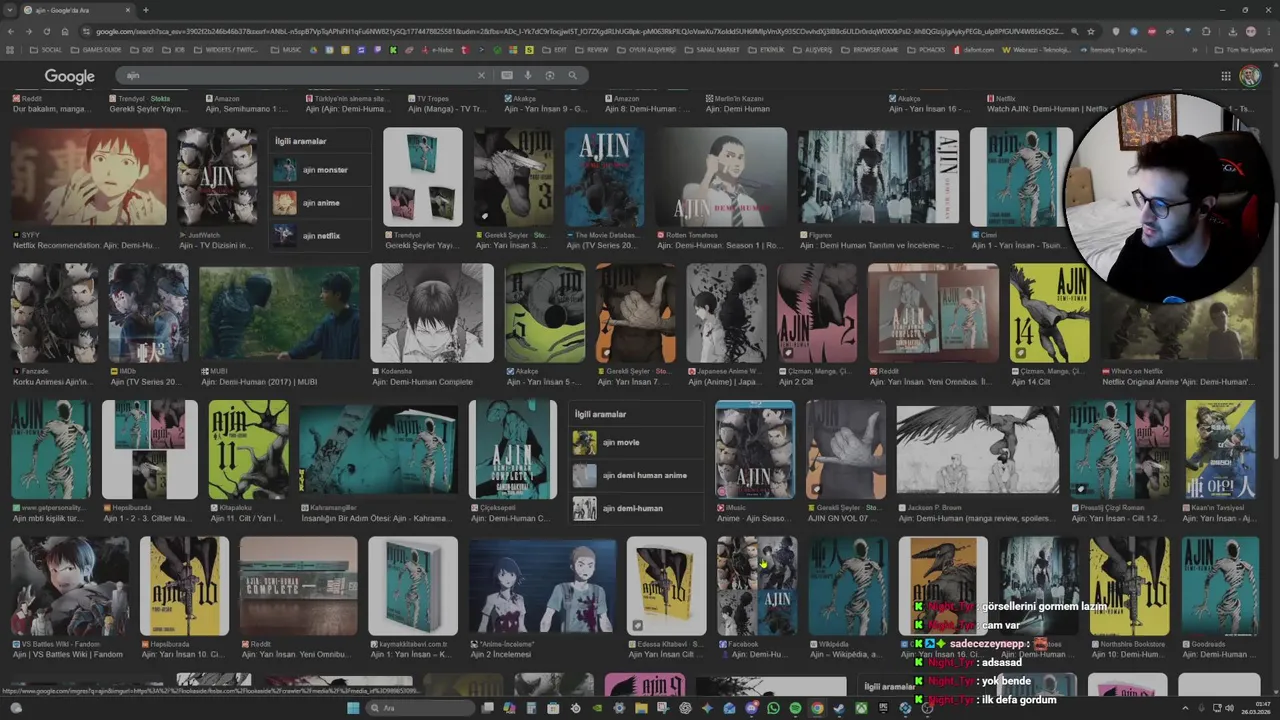Select related search 'ajin netflix'

click(x=320, y=236)
